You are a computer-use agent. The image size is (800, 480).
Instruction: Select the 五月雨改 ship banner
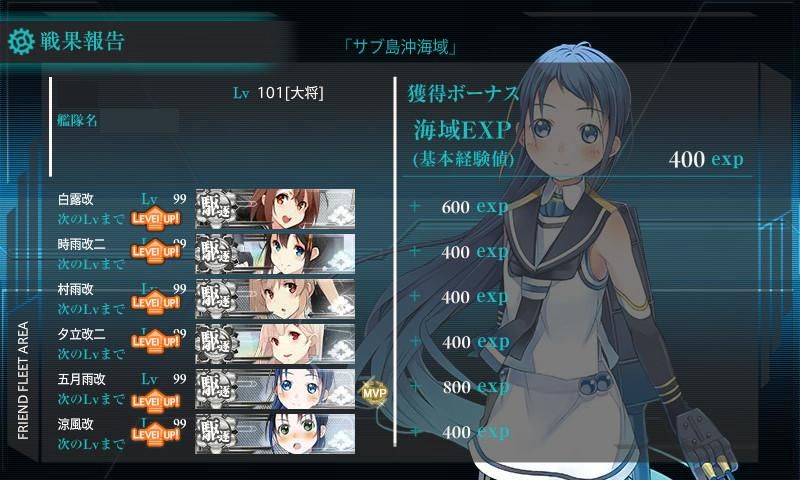[275, 389]
